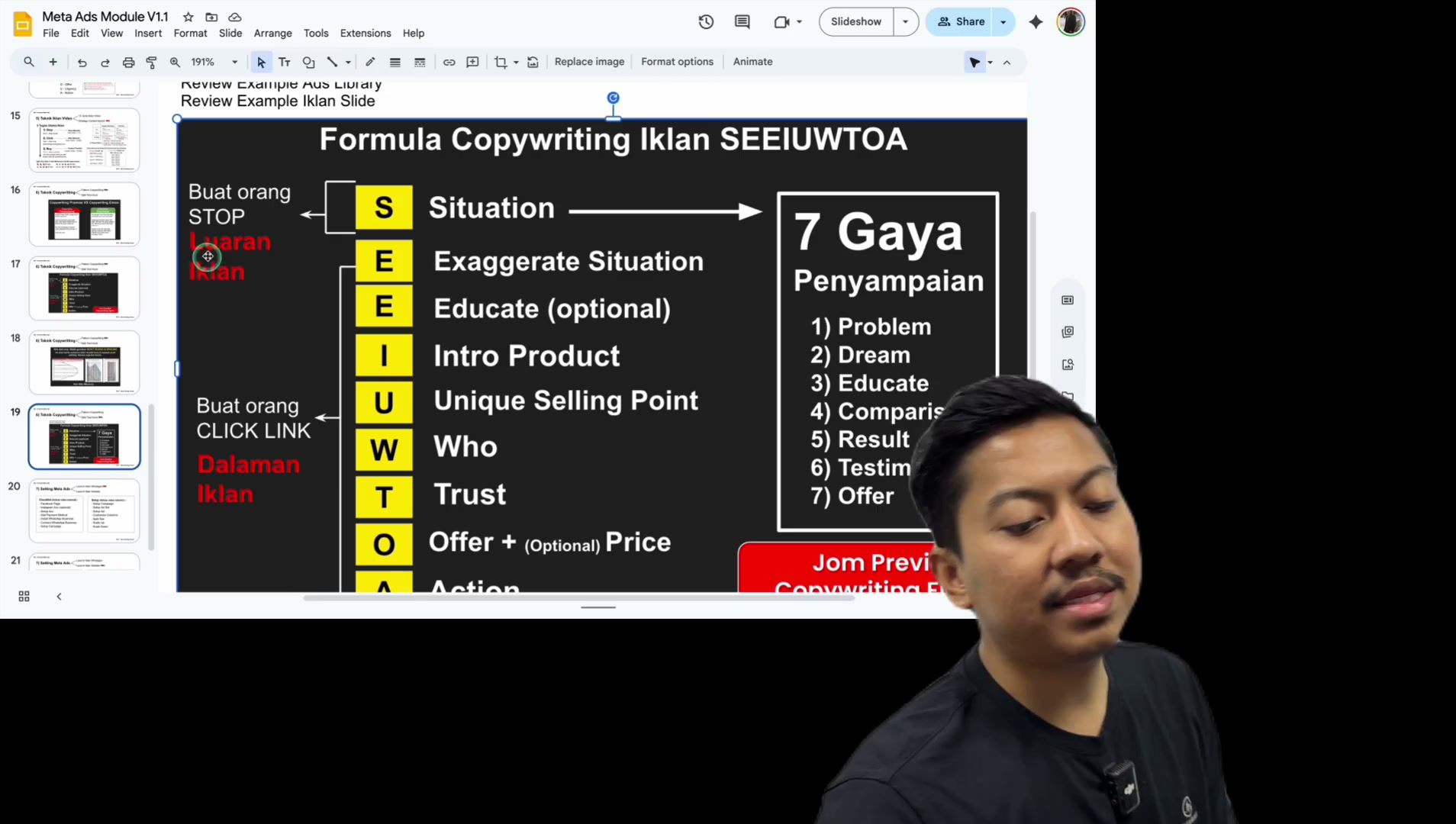Image resolution: width=1456 pixels, height=824 pixels.
Task: Expand the pointer mode dropdown arrow
Action: pos(991,63)
